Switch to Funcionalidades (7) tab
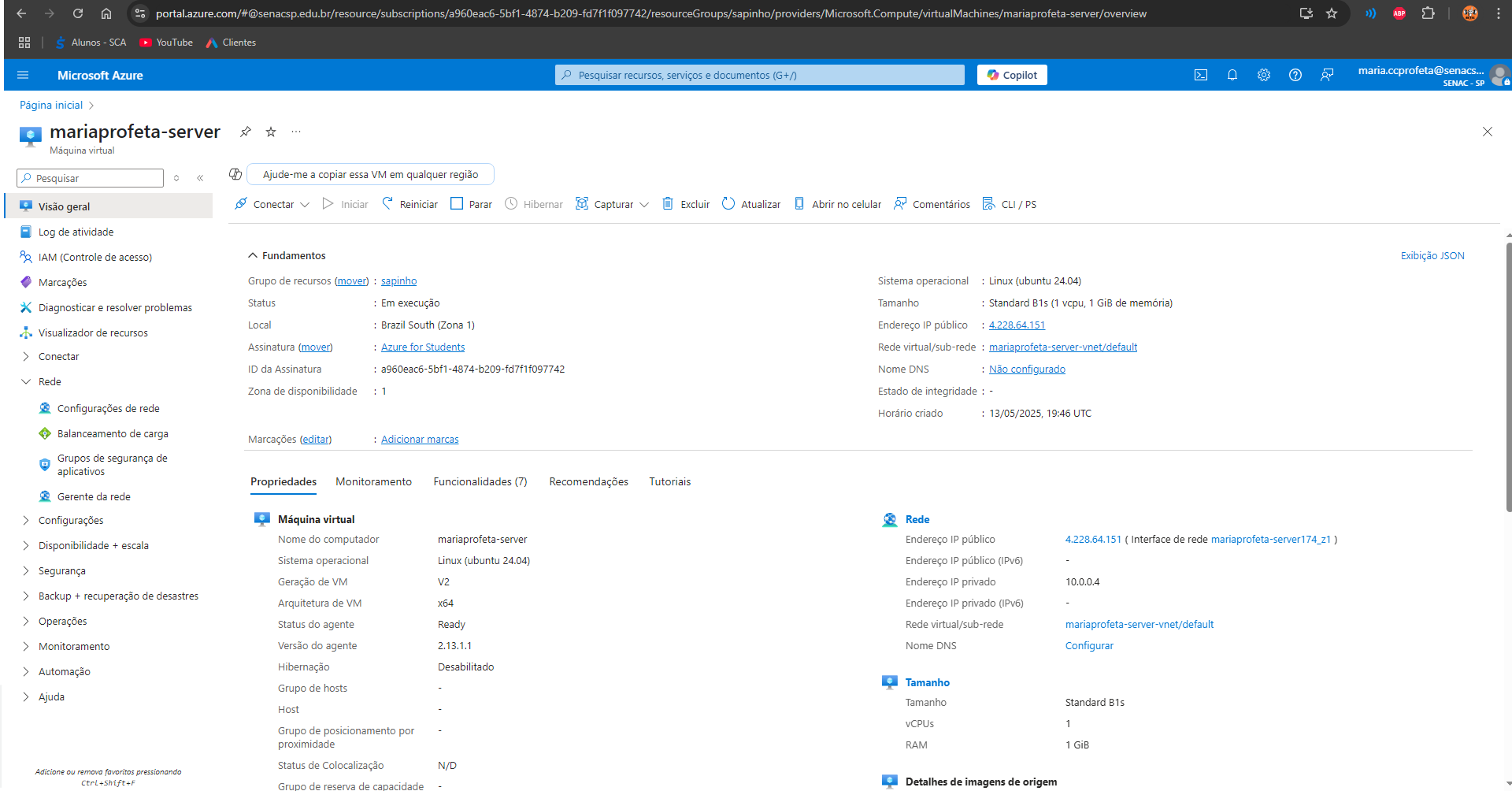 (x=480, y=481)
